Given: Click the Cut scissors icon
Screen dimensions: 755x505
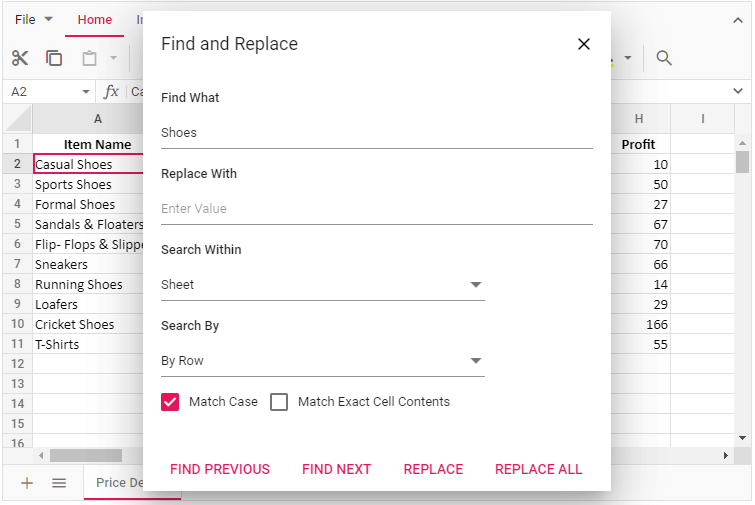Looking at the screenshot, I should pos(20,58).
